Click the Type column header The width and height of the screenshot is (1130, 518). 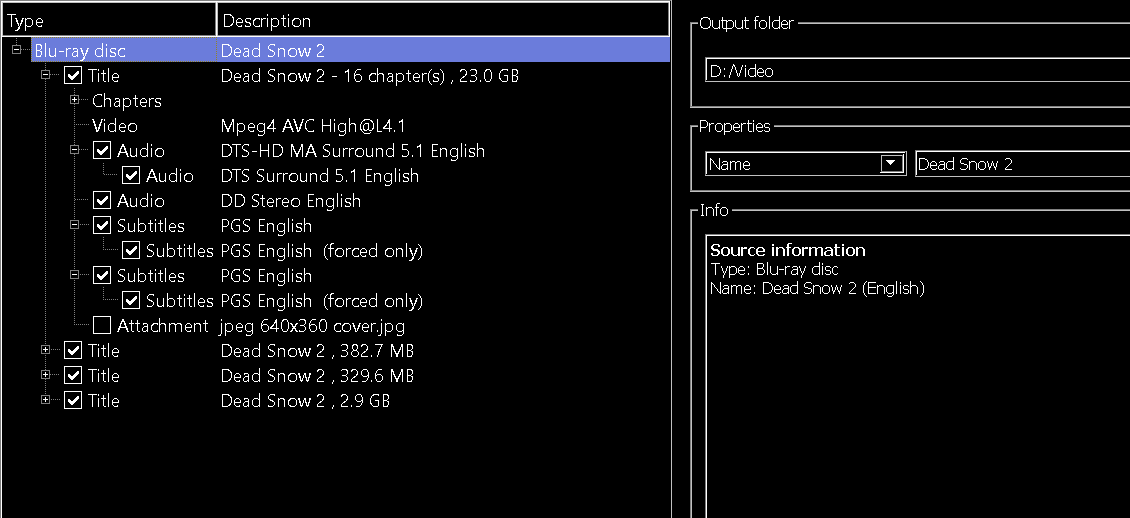[x=109, y=21]
